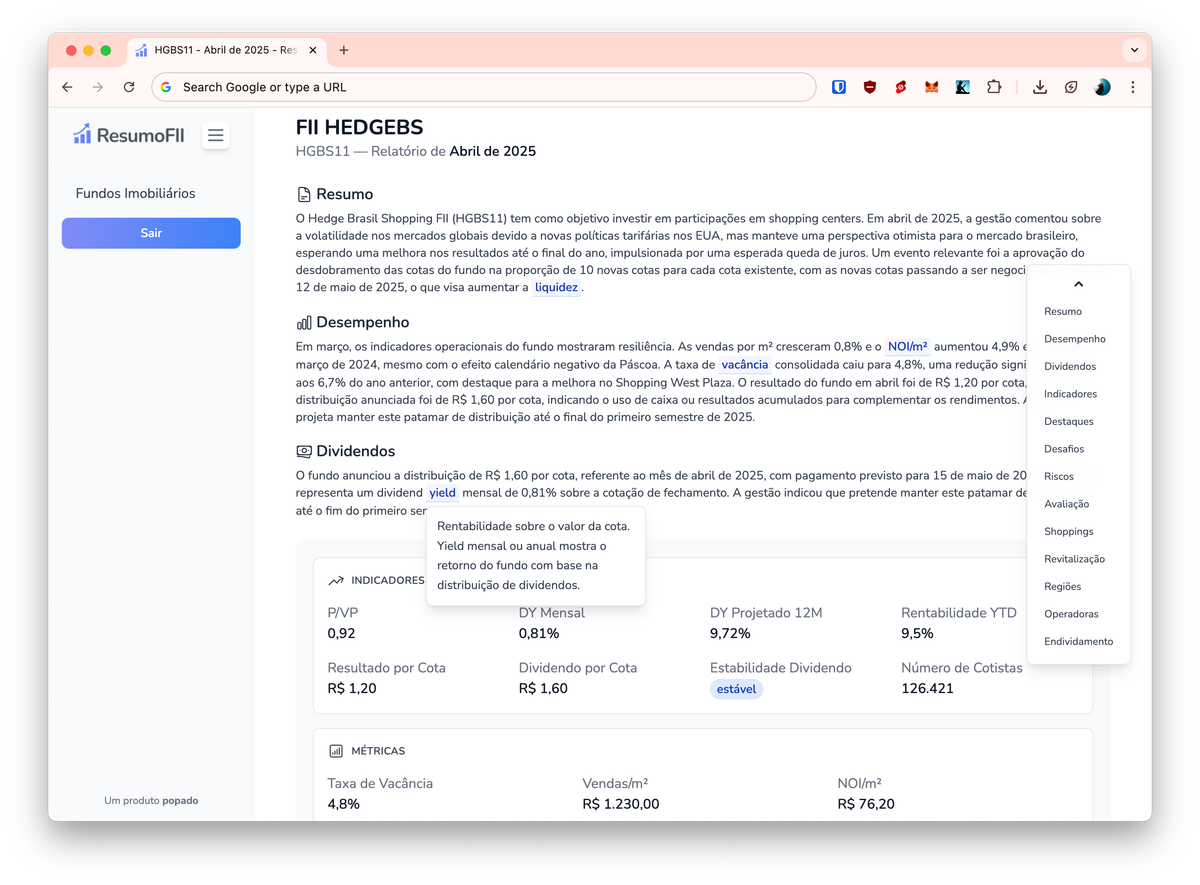The image size is (1200, 885).
Task: Click the Dividendo por Cota value R$ 1,60
Action: [x=543, y=688]
